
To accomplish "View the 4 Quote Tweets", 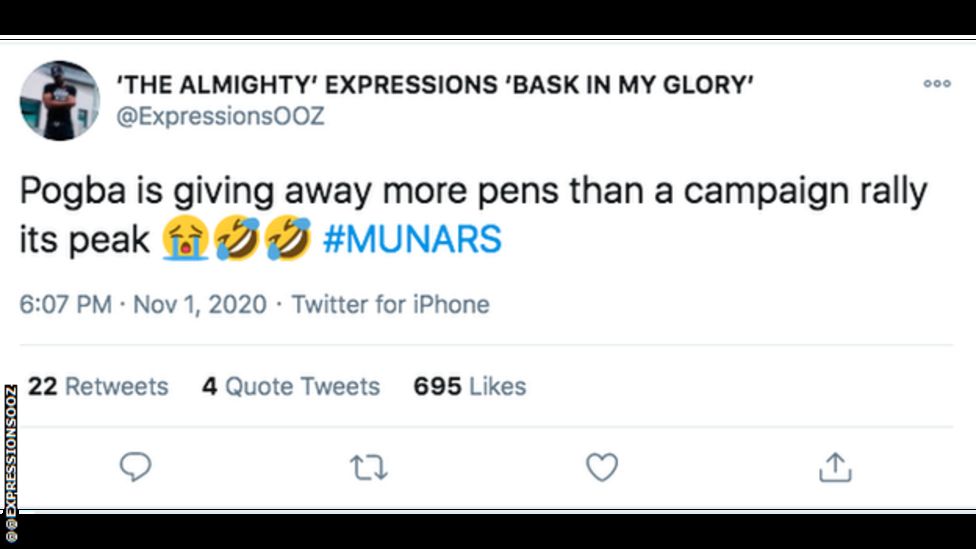I will [x=290, y=386].
